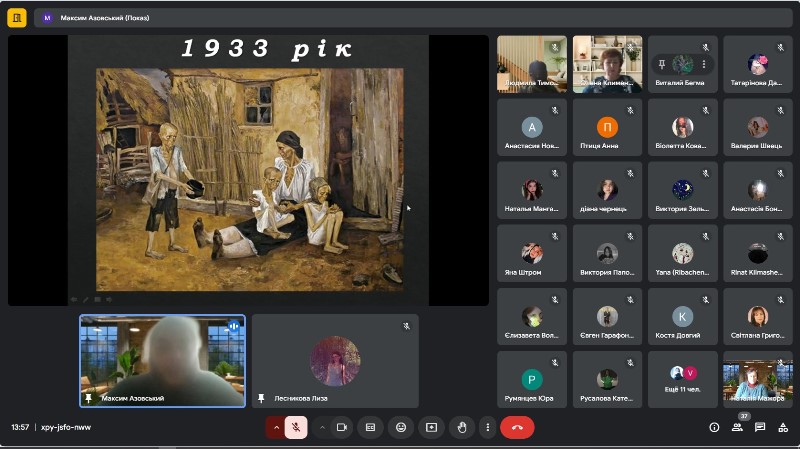Open the emoji reactions button
The height and width of the screenshot is (449, 800).
point(401,428)
